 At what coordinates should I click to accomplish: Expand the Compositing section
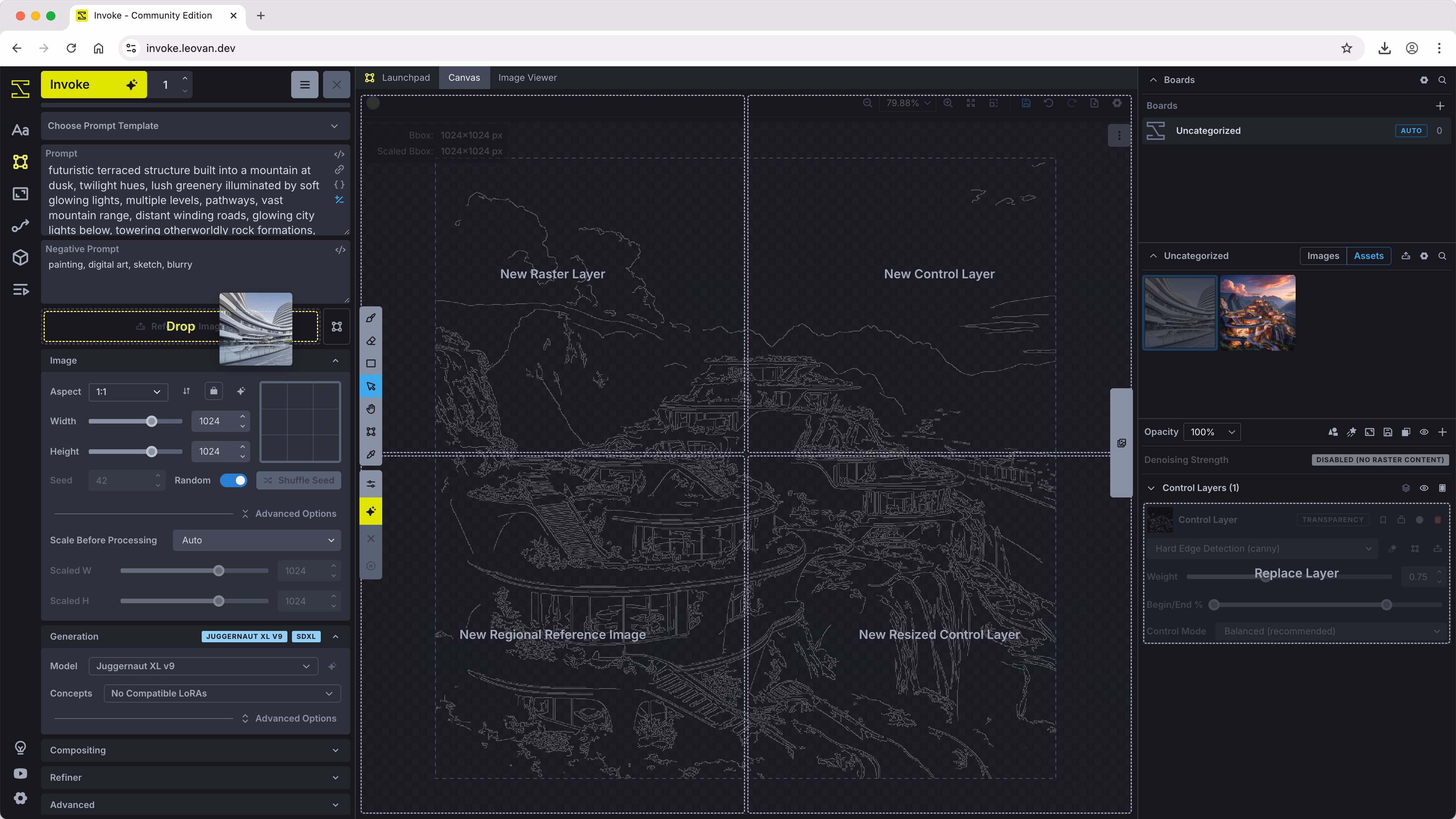(x=195, y=750)
